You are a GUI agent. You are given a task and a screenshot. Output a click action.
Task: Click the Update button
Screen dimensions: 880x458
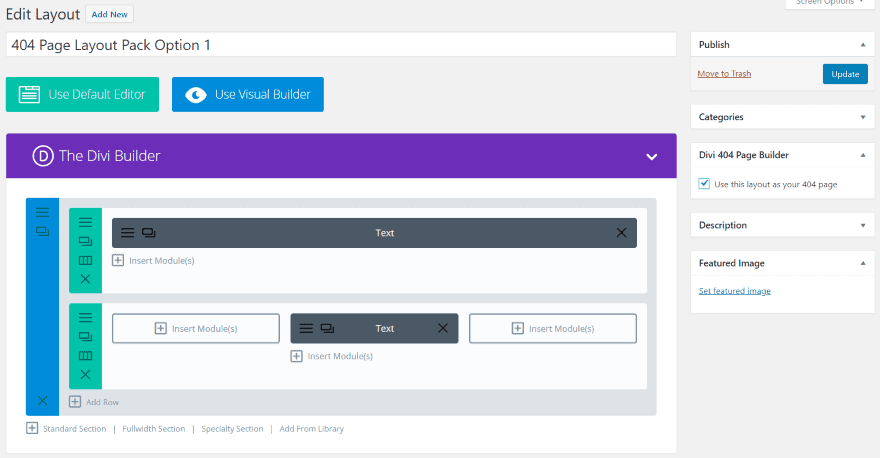[845, 74]
